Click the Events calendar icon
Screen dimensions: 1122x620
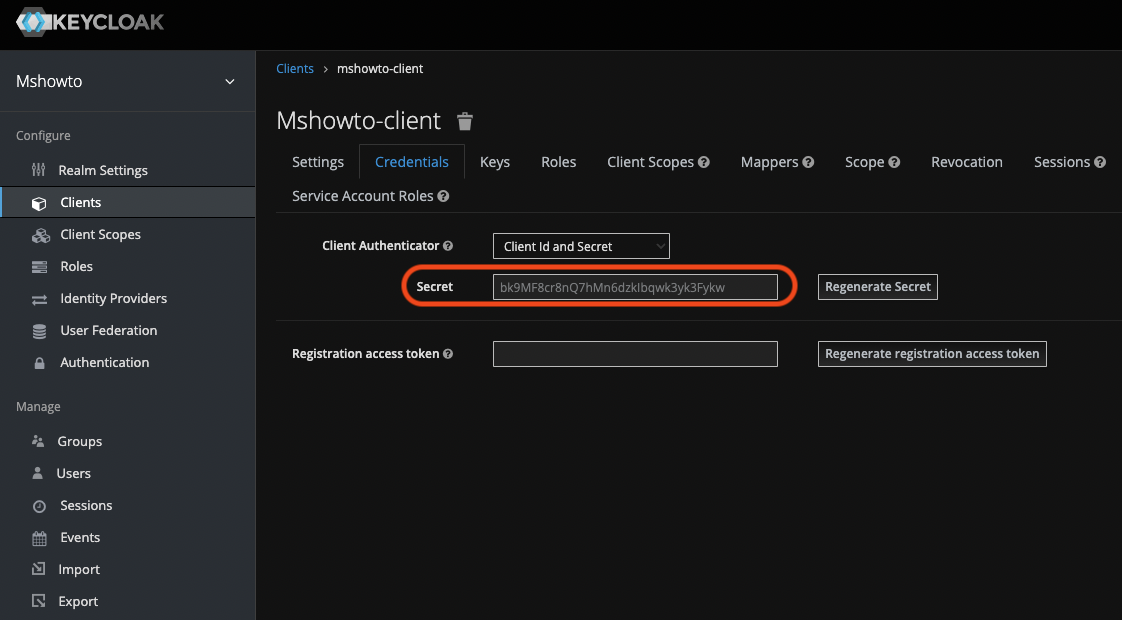click(x=39, y=538)
